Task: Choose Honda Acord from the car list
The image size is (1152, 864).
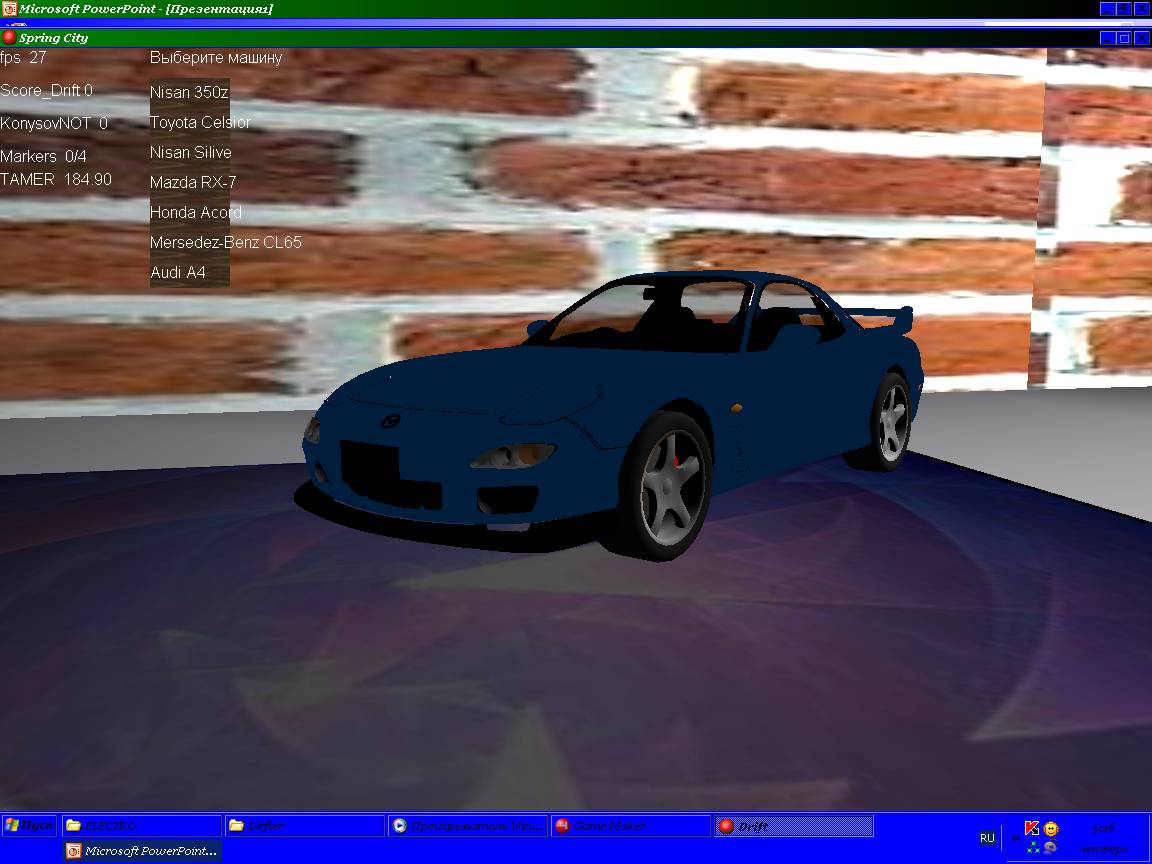Action: [x=195, y=212]
